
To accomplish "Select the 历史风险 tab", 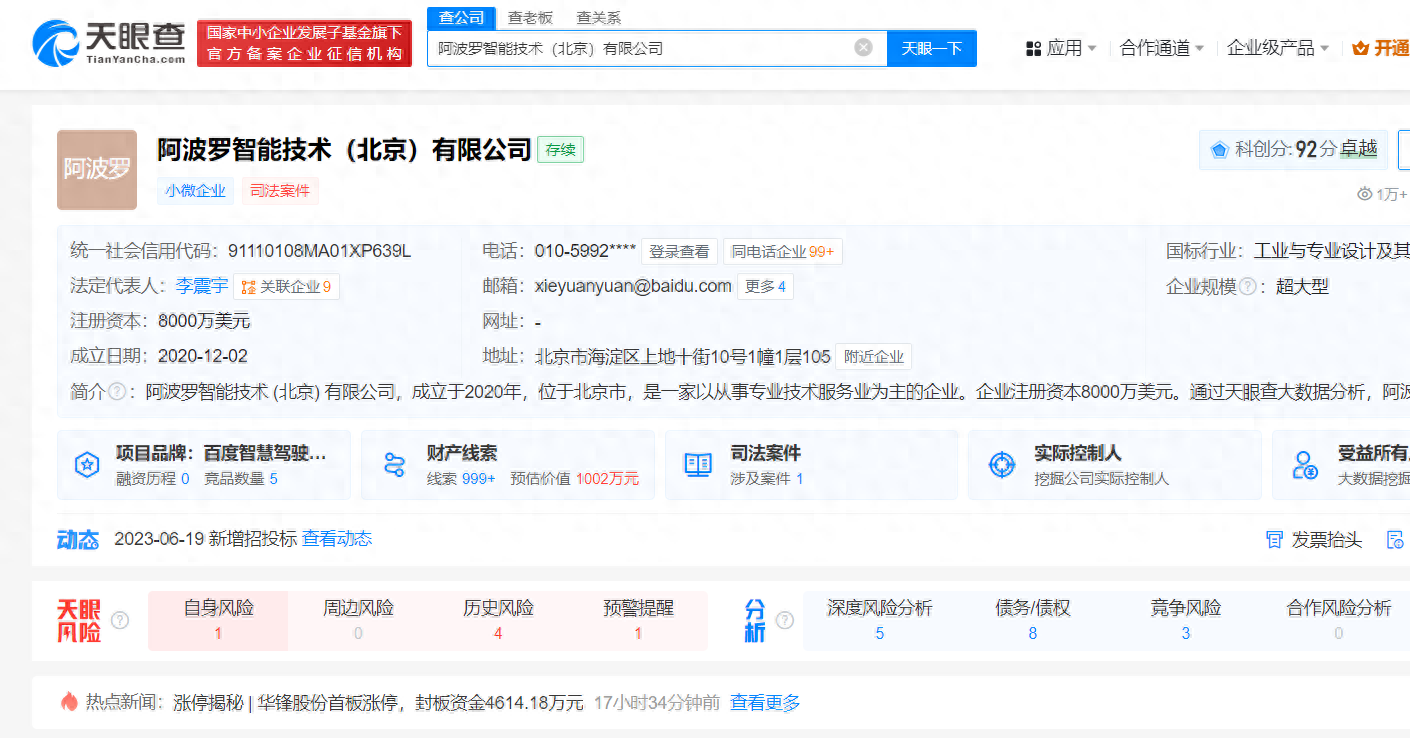I will [498, 621].
